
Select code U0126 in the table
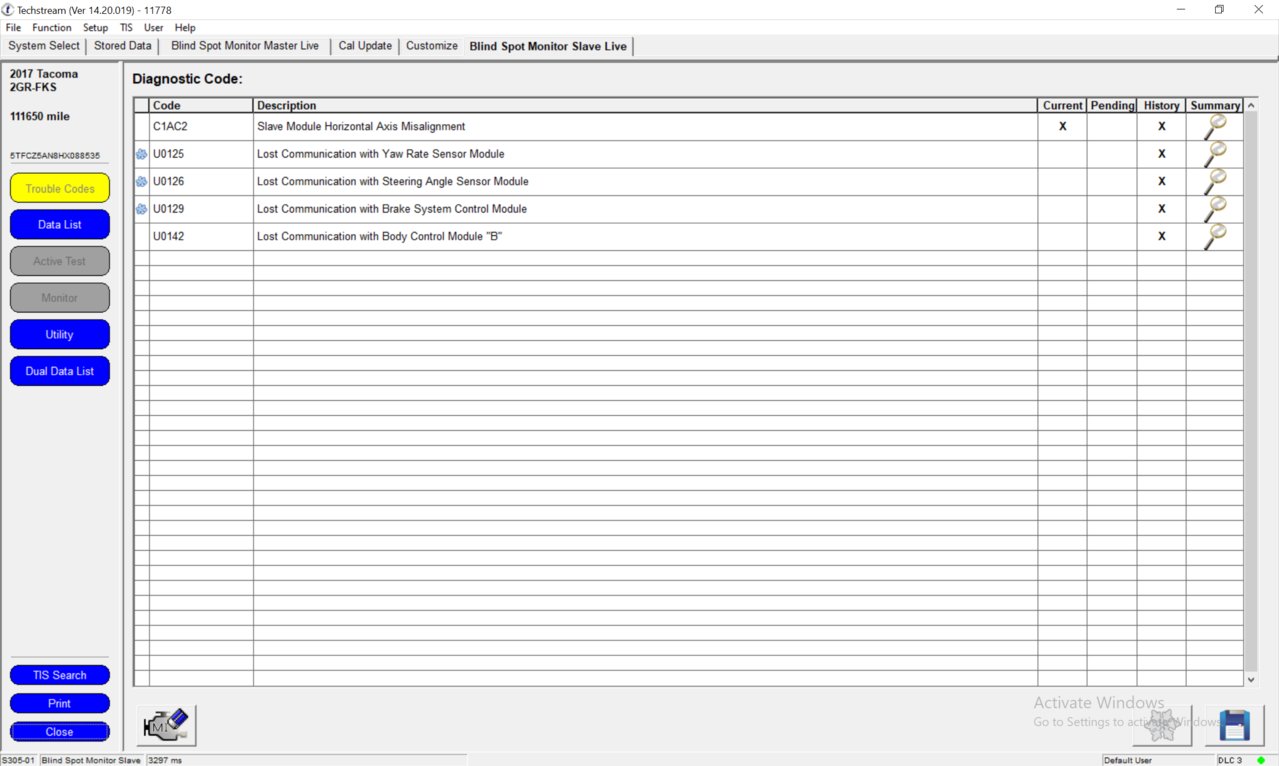[169, 182]
